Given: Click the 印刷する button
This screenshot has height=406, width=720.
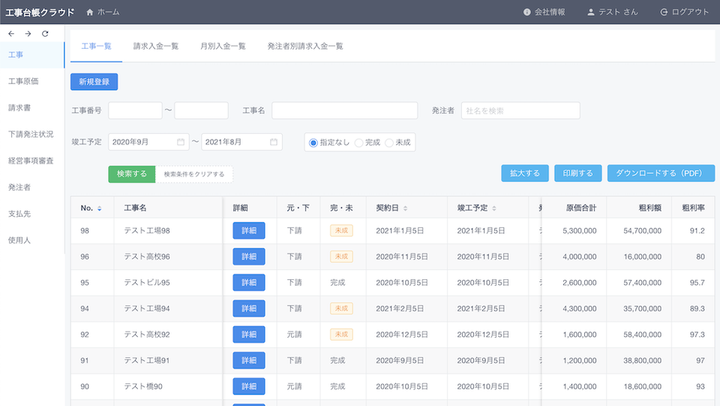Looking at the screenshot, I should point(578,173).
